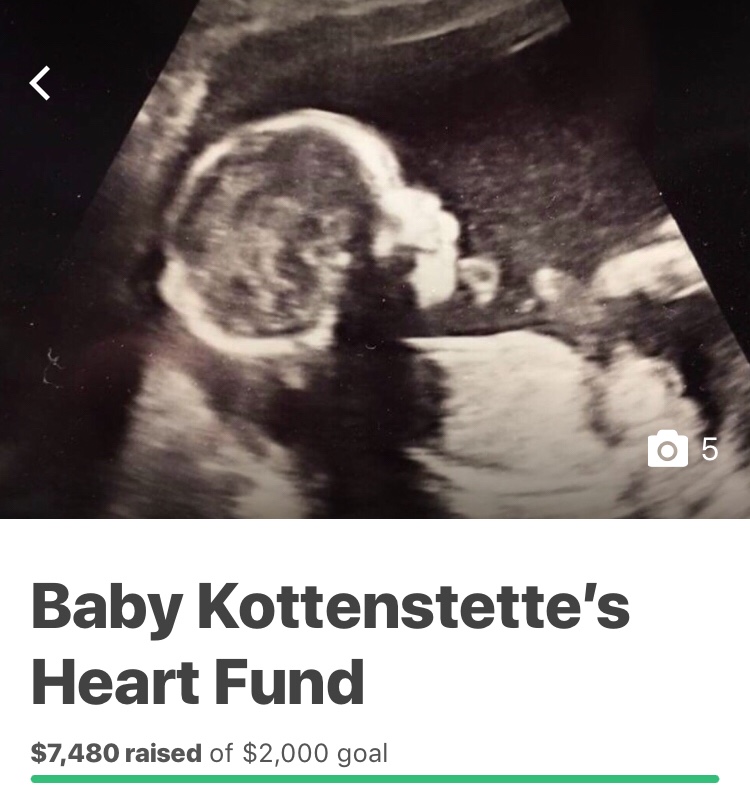Click the word Heart in the heading
This screenshot has width=750, height=798.
click(x=115, y=682)
